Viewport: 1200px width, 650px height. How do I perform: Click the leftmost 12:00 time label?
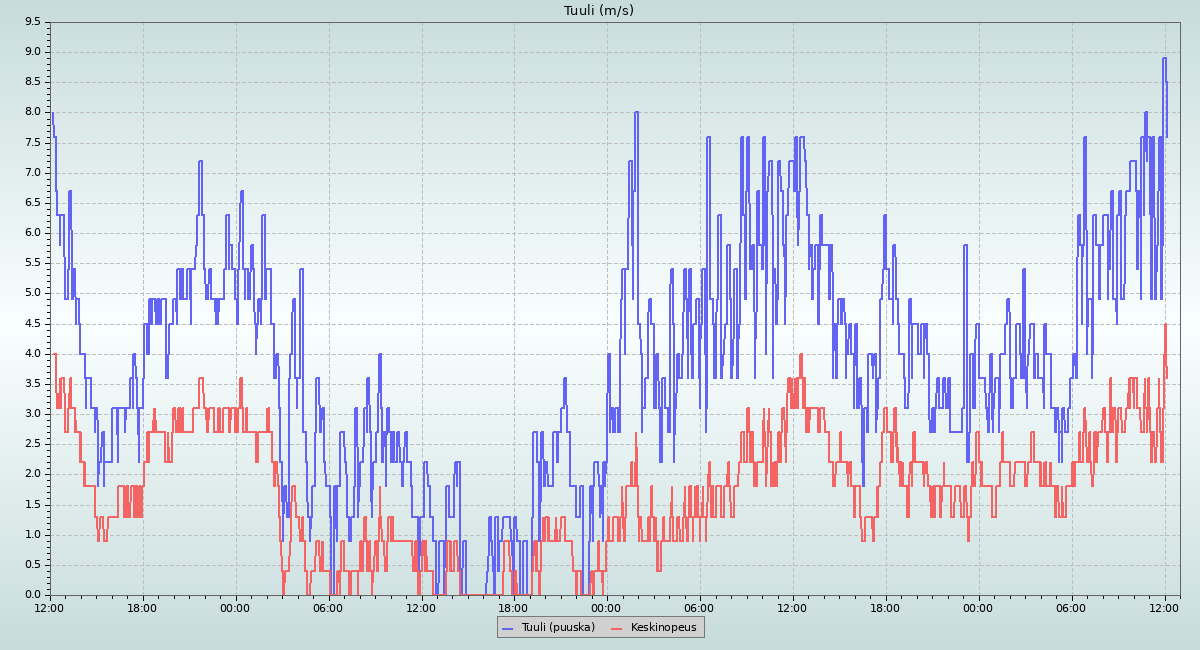coord(49,607)
